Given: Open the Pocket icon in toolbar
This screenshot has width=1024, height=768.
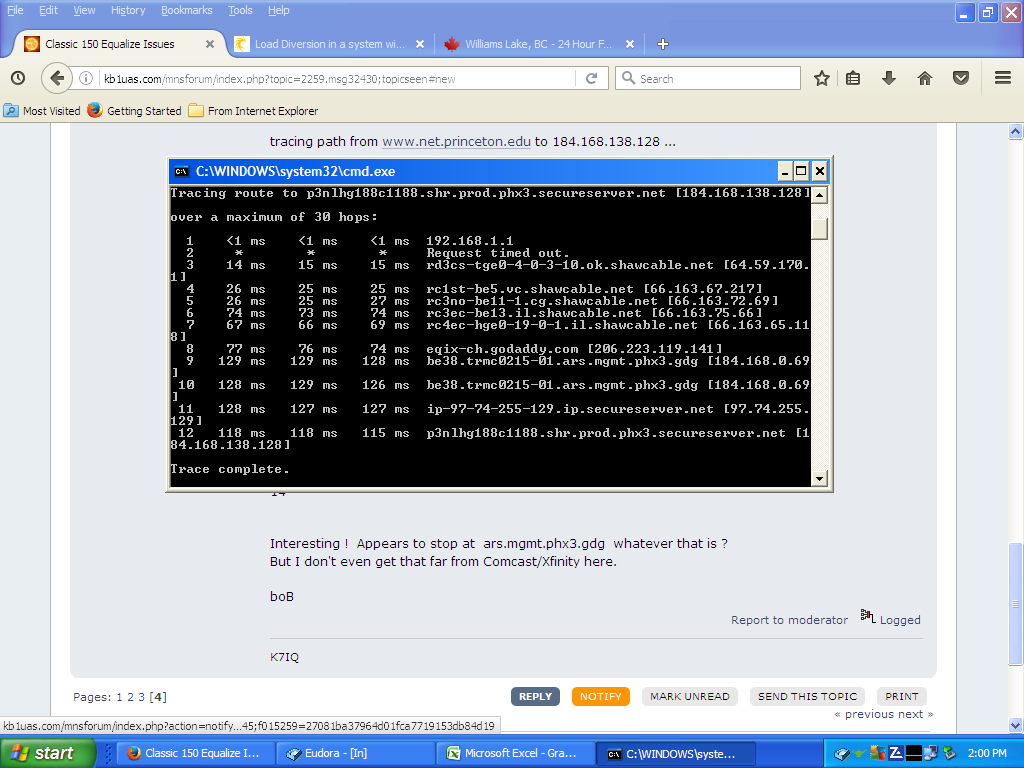Looking at the screenshot, I should 960,78.
